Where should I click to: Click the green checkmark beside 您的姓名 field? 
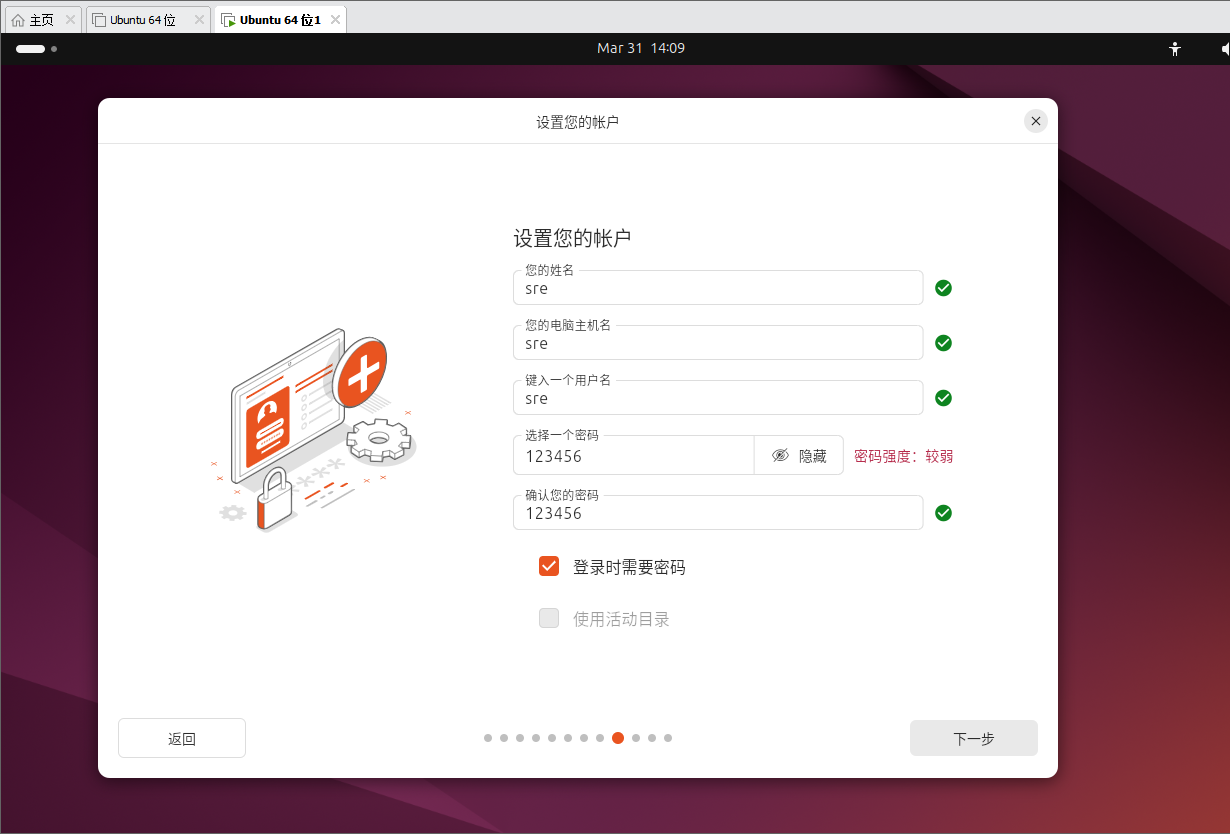pyautogui.click(x=943, y=288)
